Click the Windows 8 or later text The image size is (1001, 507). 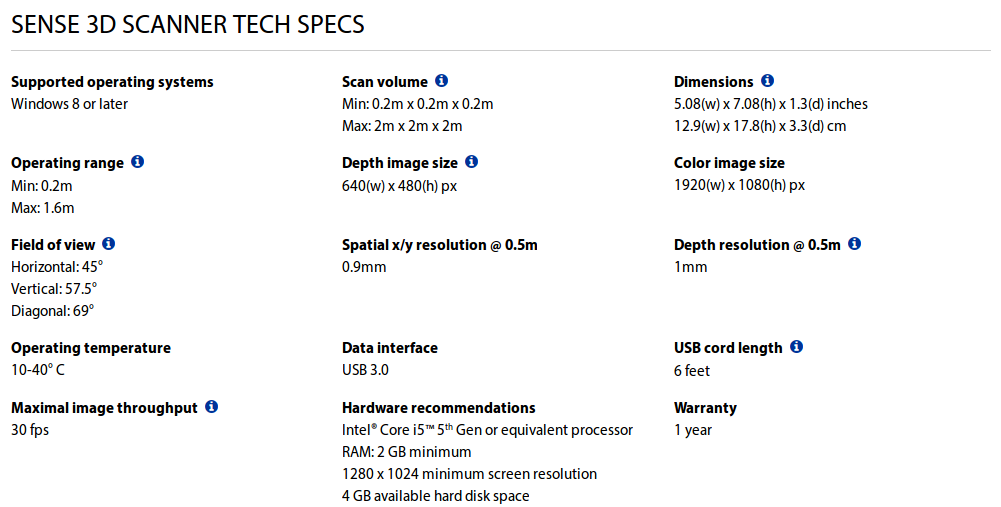[x=70, y=104]
